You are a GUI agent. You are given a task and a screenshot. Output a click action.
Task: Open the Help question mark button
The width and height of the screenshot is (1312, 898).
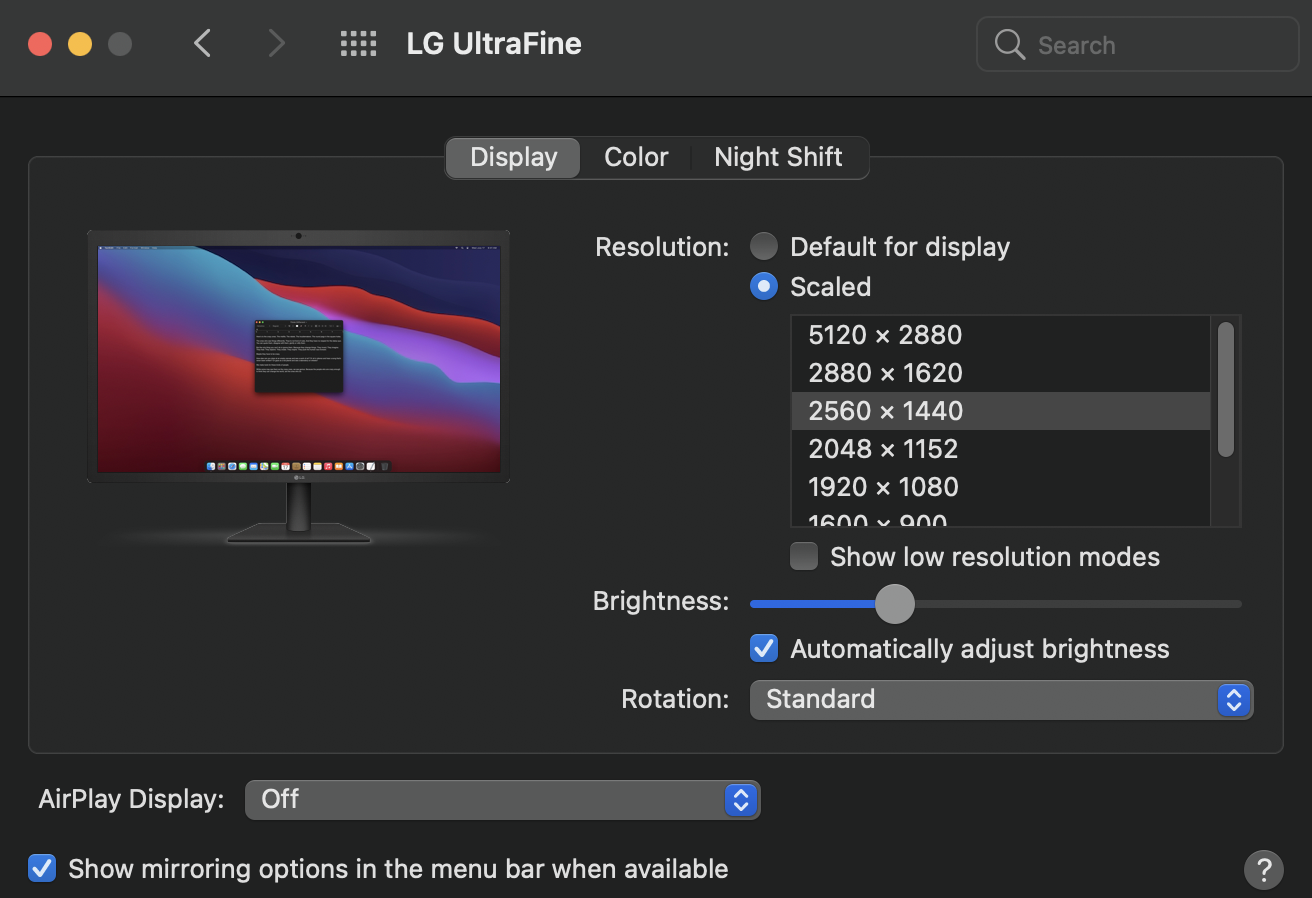click(1263, 868)
